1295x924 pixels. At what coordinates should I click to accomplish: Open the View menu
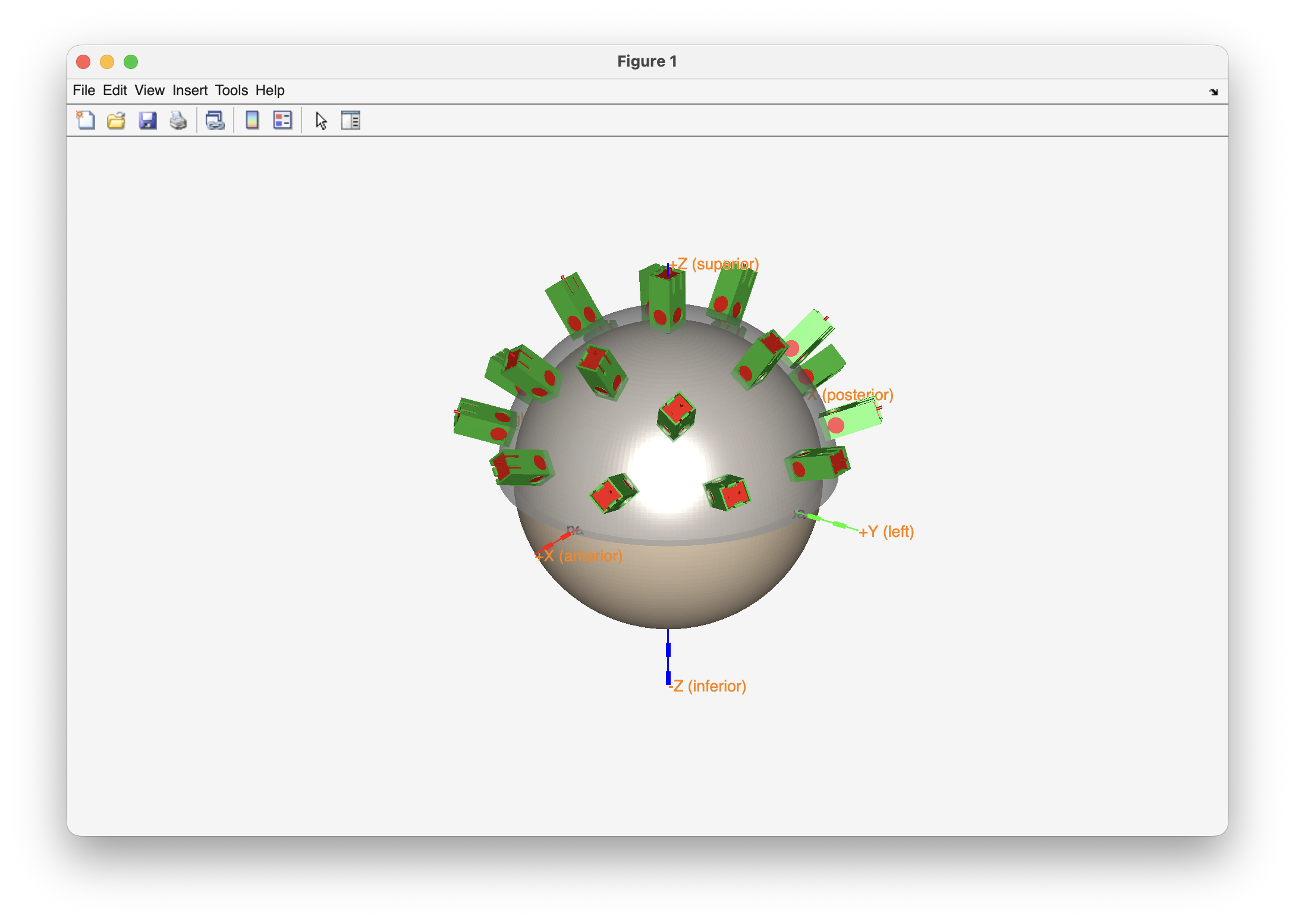point(149,90)
